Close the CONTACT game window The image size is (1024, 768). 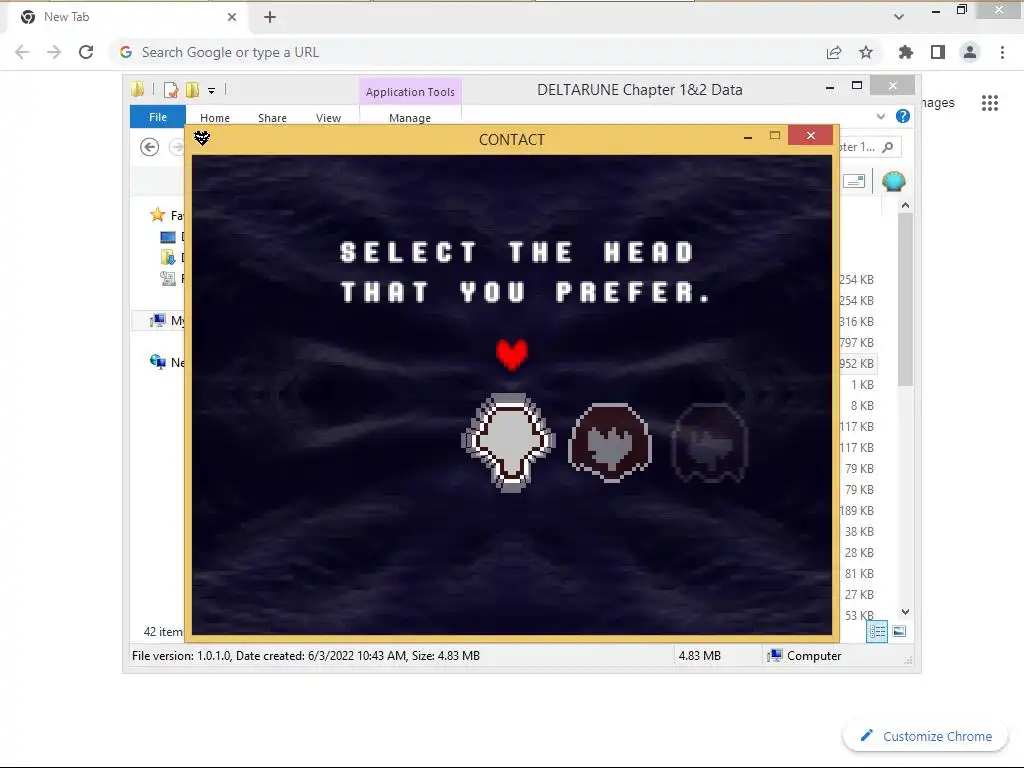(x=810, y=135)
